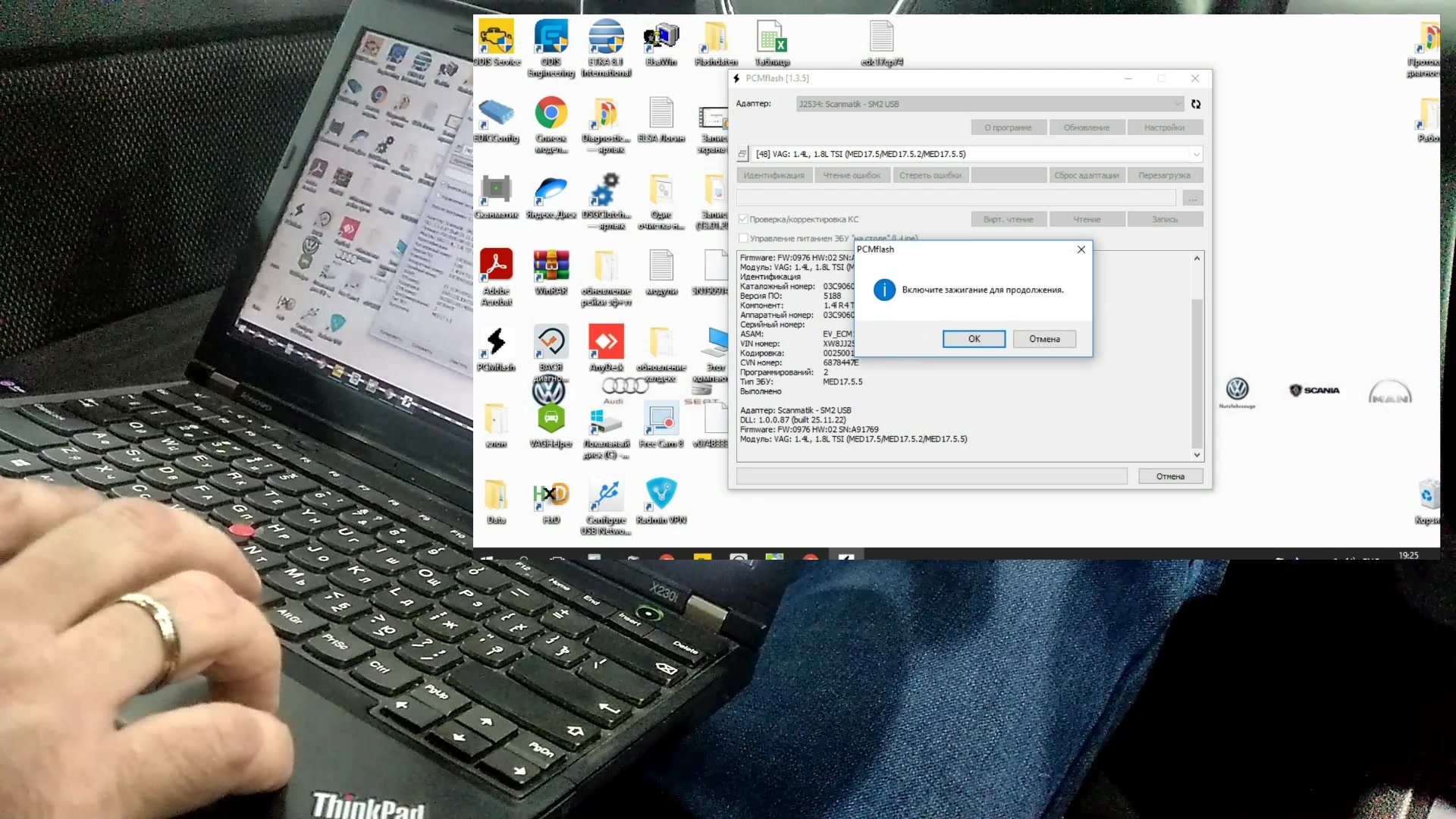Screen dimensions: 1456x819
Task: Click the Сброс адаптации button
Action: (x=1087, y=175)
